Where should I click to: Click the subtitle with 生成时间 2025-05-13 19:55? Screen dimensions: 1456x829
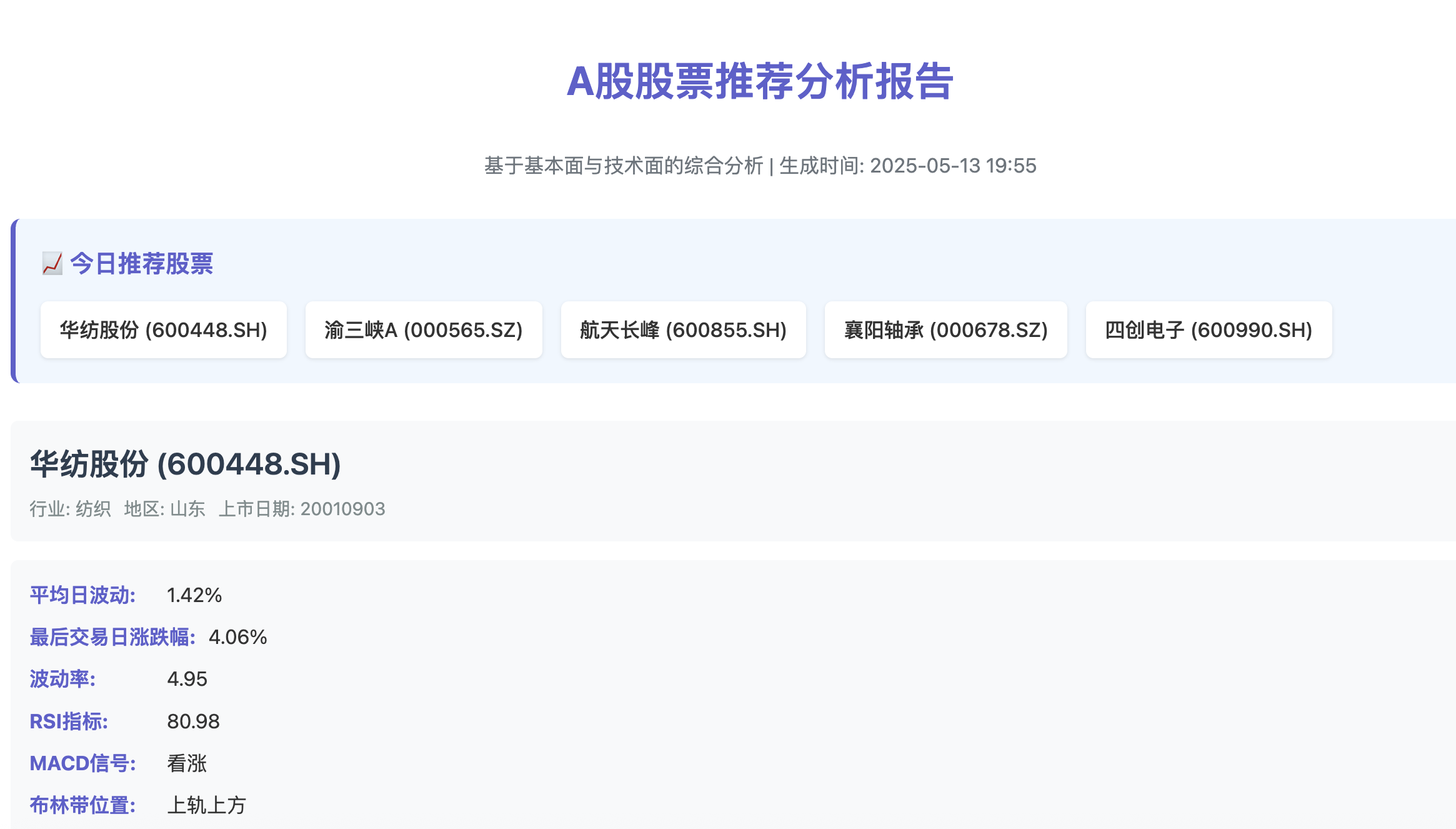pos(760,166)
